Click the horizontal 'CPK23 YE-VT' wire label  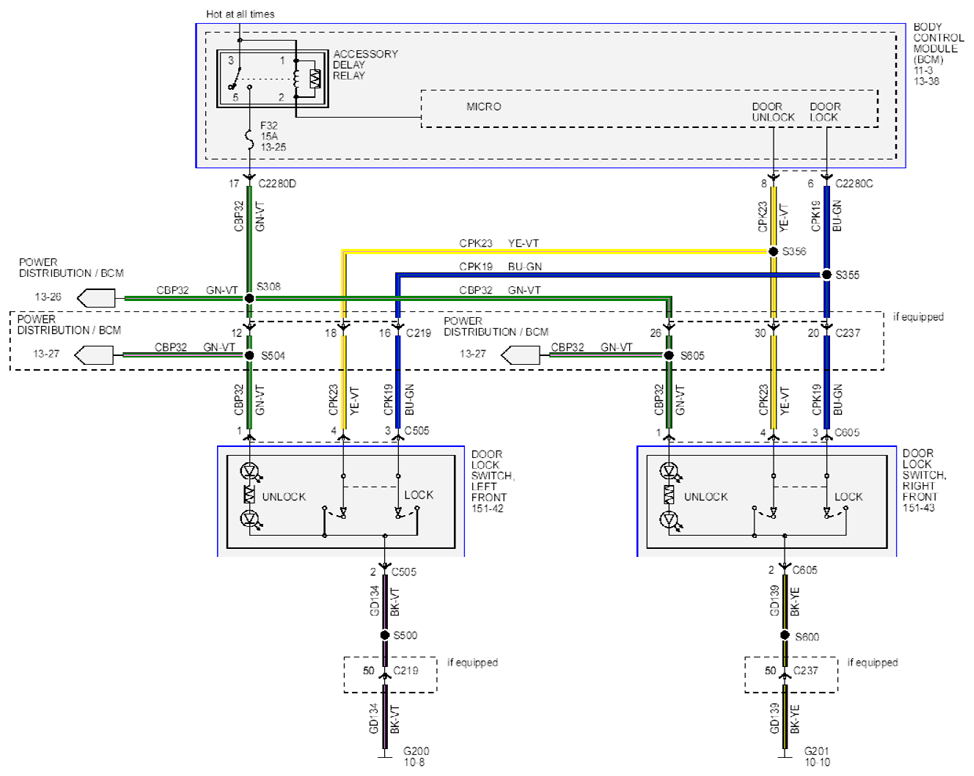pyautogui.click(x=499, y=244)
